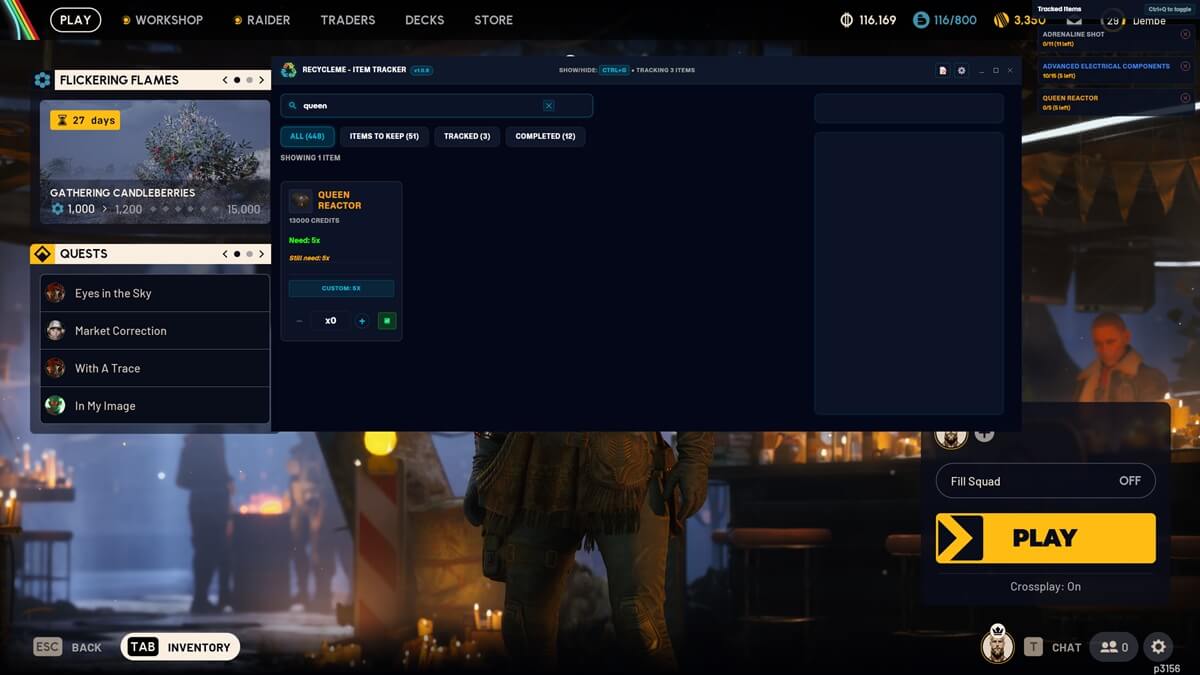1200x675 pixels.
Task: Click the Queen Reactor item thumbnail
Action: [x=301, y=201]
